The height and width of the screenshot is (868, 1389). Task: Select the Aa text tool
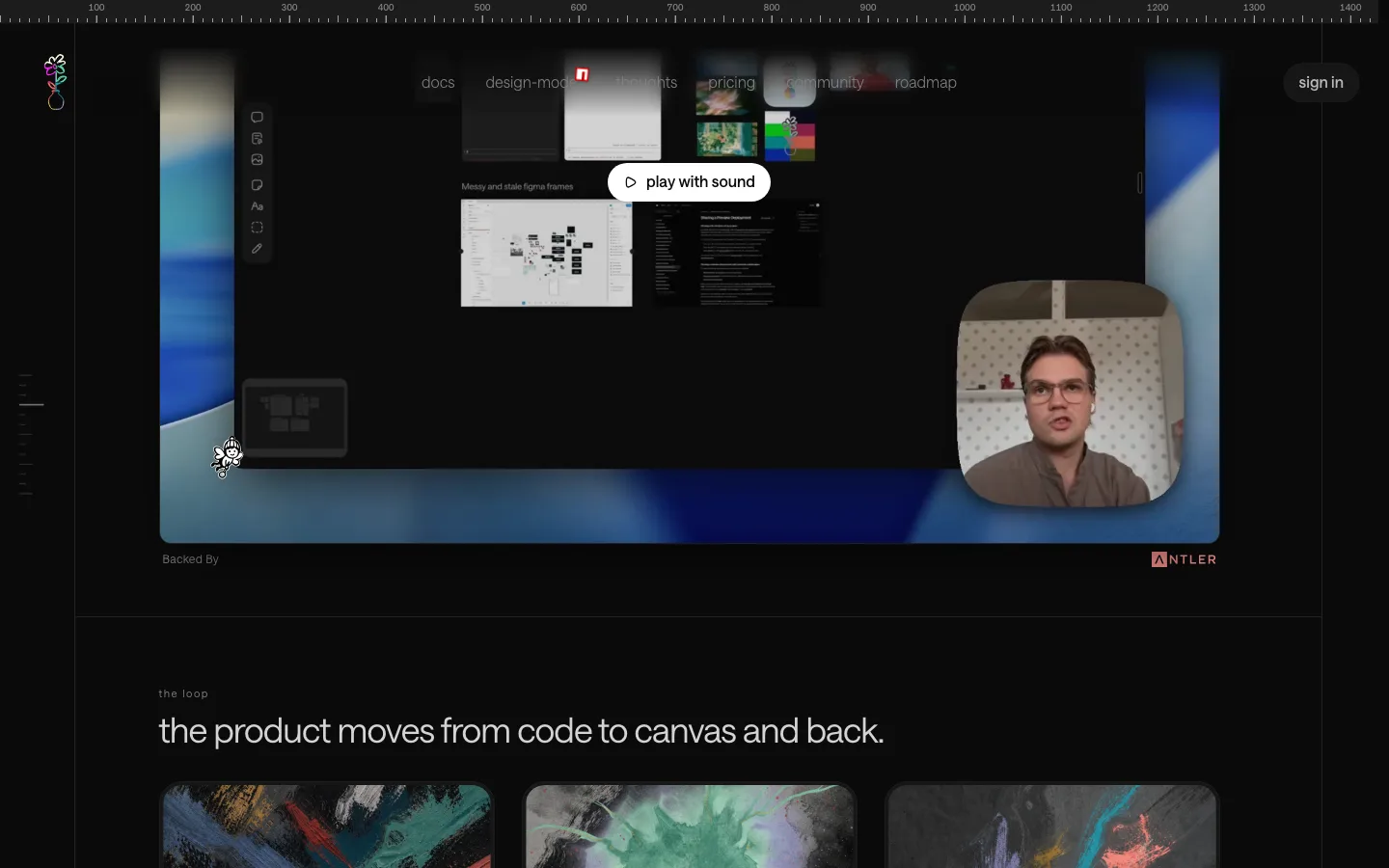pyautogui.click(x=257, y=206)
